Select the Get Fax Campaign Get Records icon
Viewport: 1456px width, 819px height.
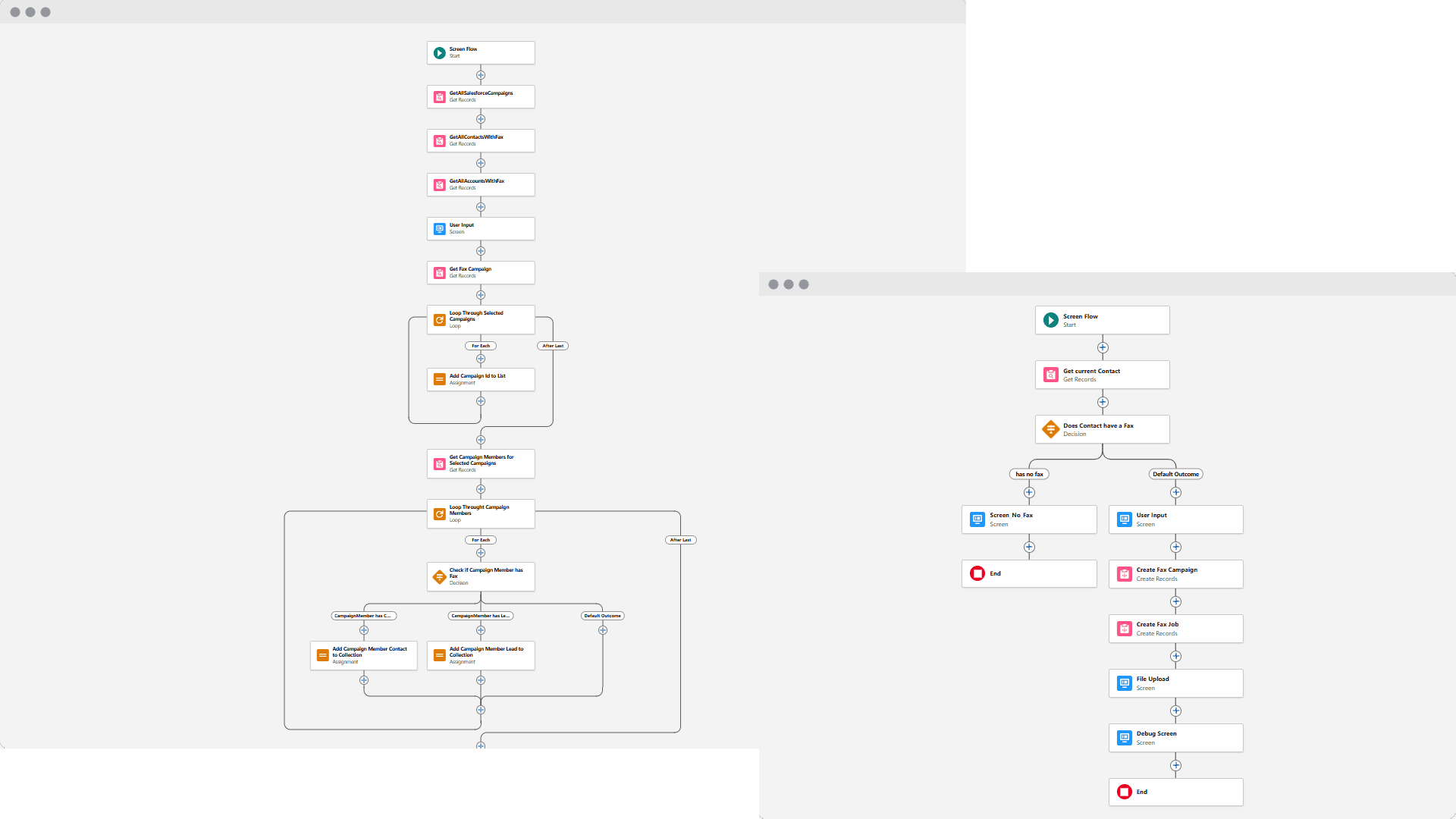click(439, 273)
